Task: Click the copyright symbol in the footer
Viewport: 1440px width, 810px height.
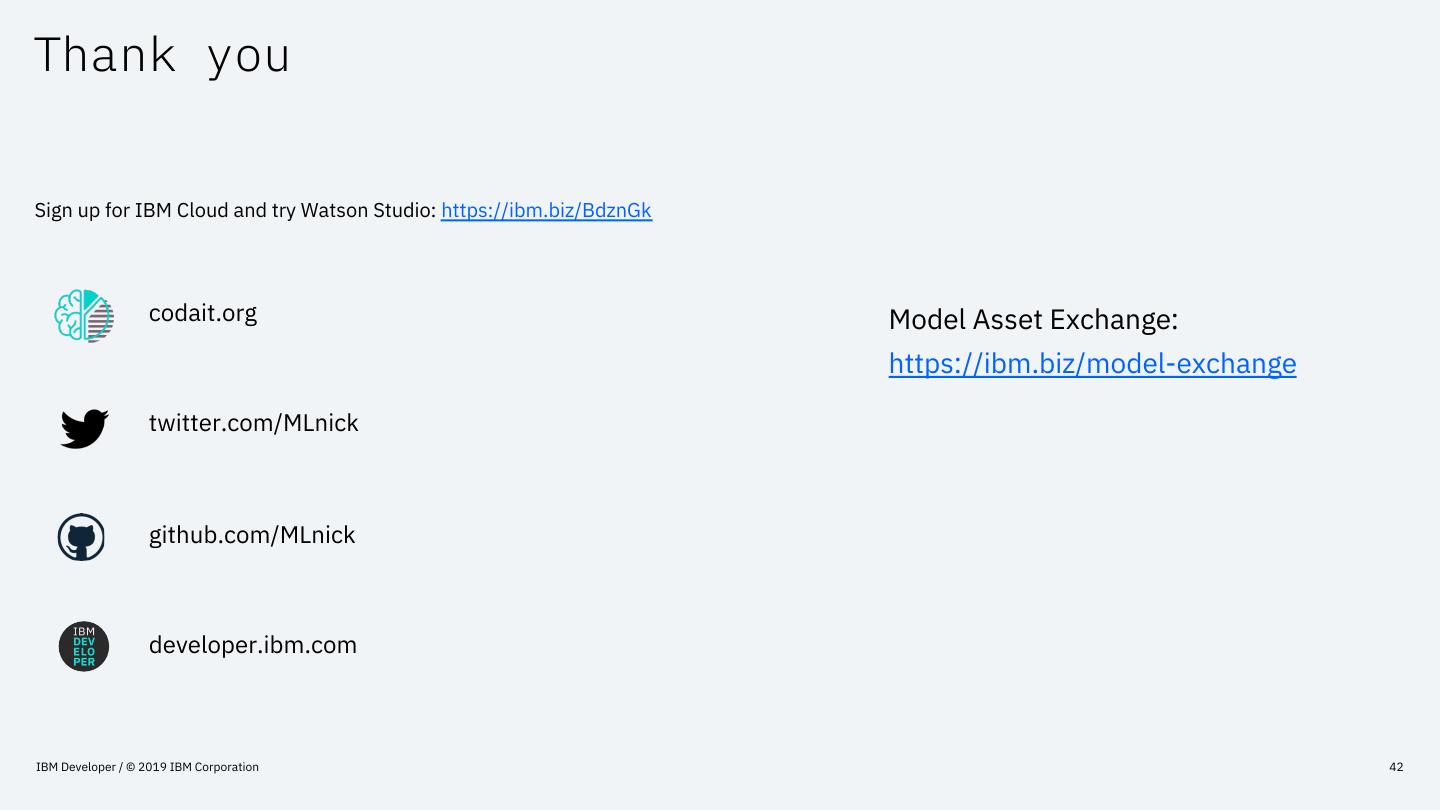Action: 130,767
